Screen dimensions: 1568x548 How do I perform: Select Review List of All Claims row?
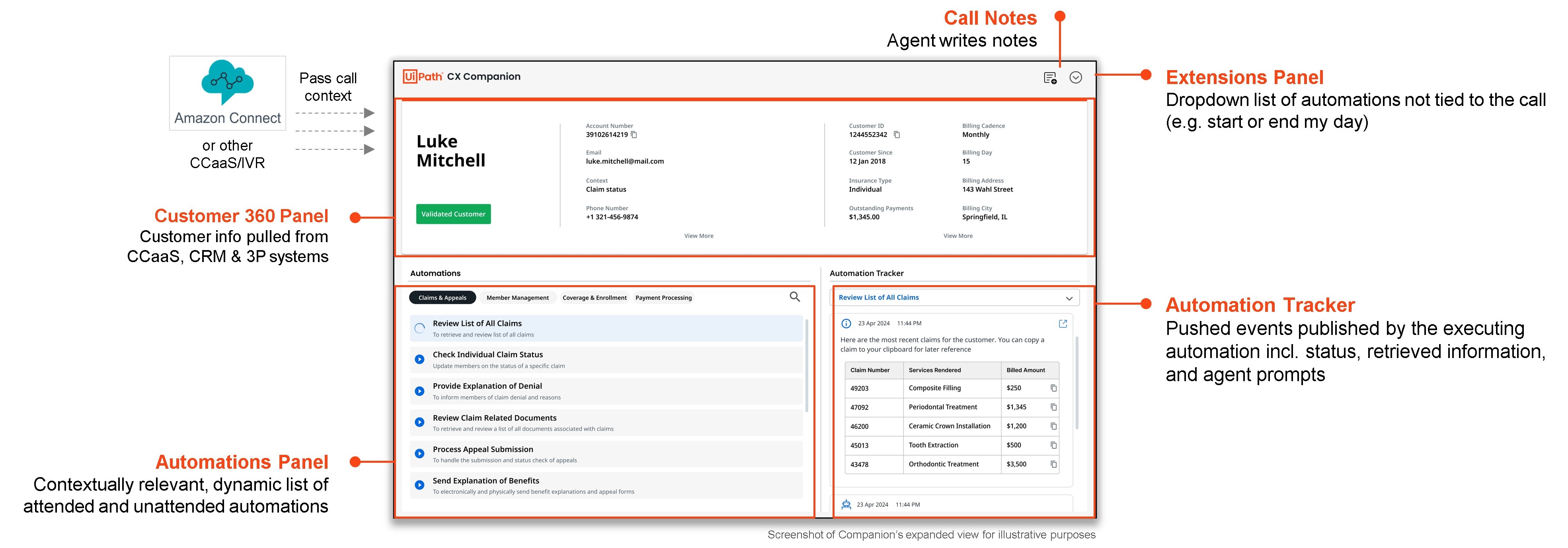pyautogui.click(x=606, y=328)
